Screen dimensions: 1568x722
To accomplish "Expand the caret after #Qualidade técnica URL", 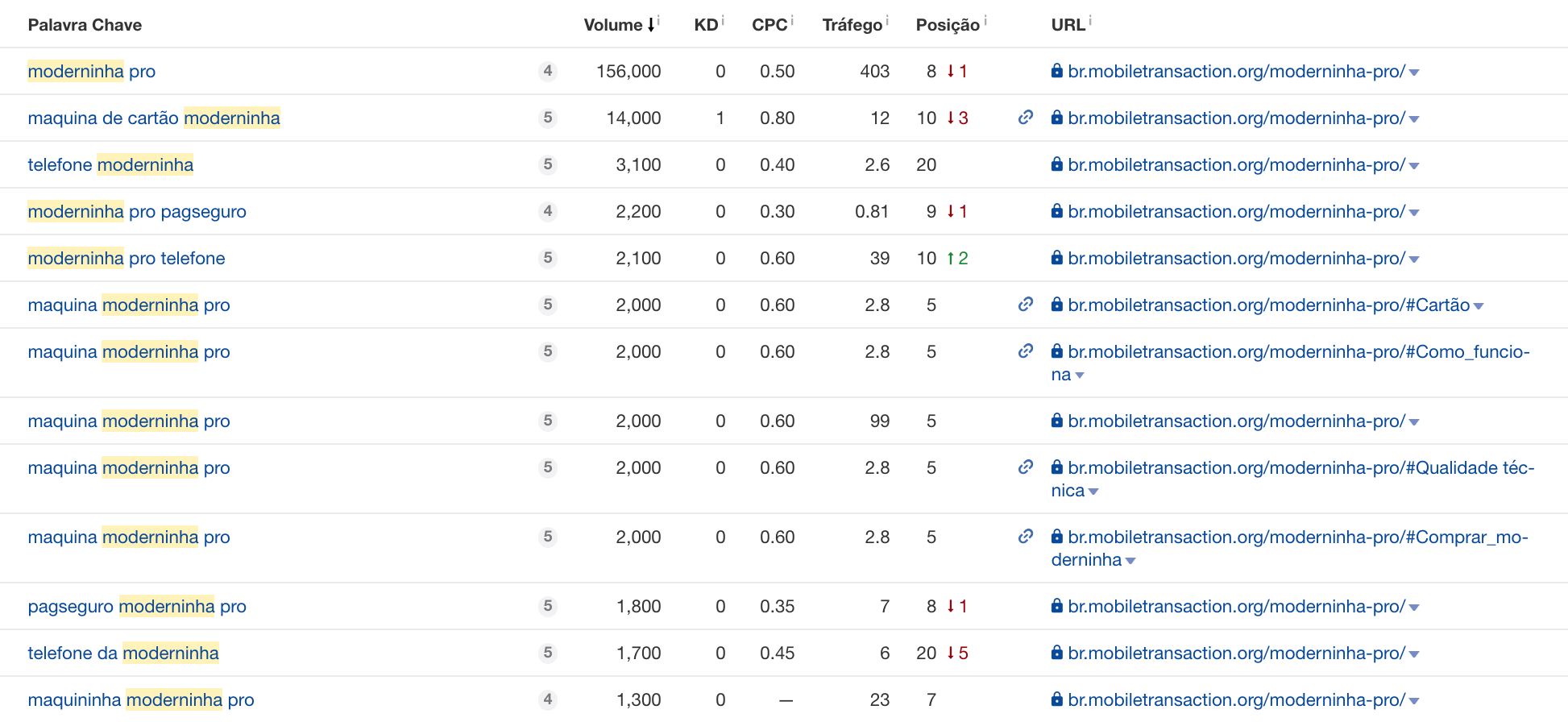I will tap(1093, 492).
